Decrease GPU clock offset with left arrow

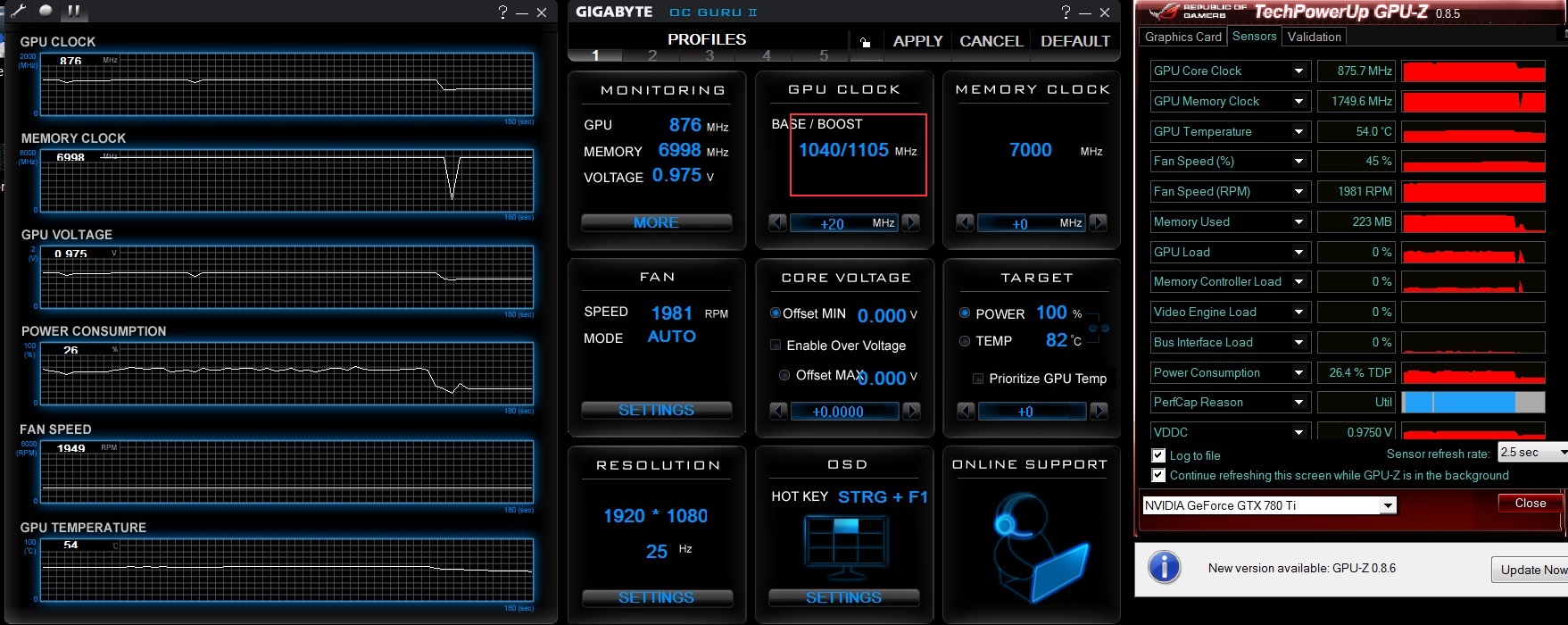777,222
